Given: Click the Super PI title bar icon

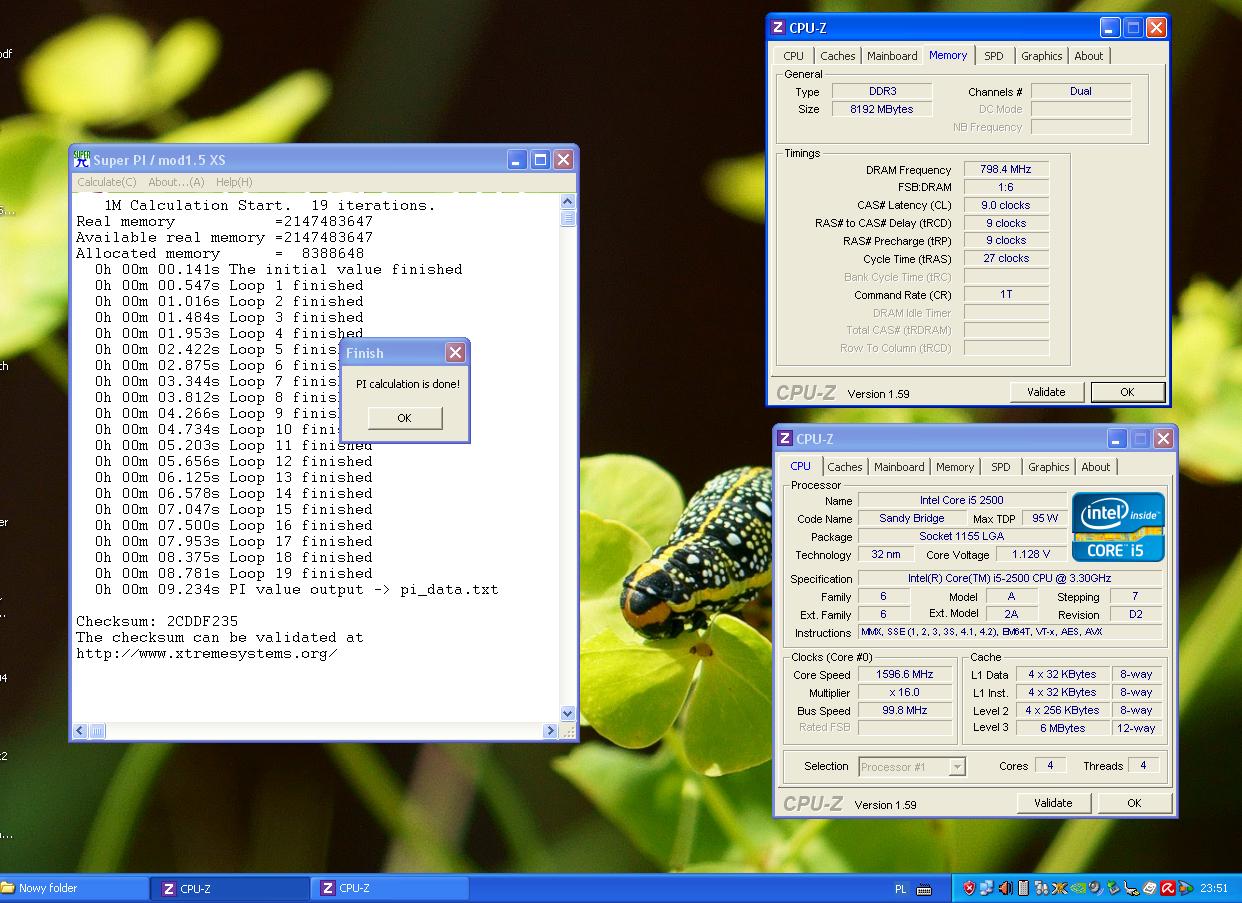Looking at the screenshot, I should pos(82,159).
